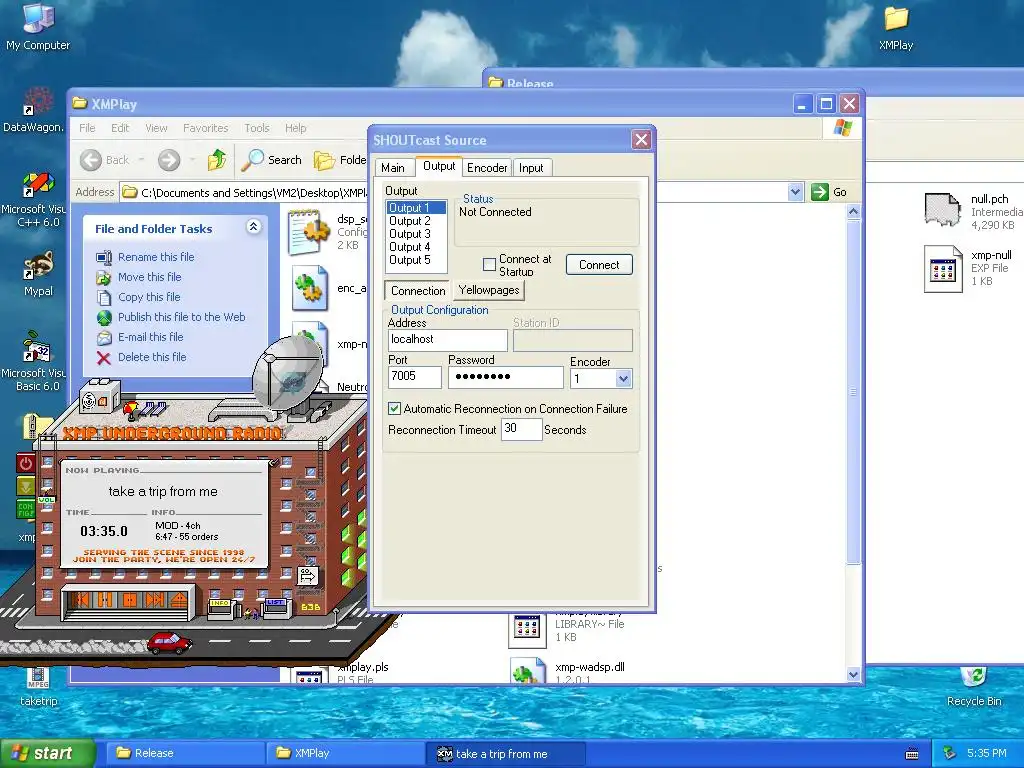Screen dimensions: 1024x768
Task: Switch to the Main tab in SHOUTcast Source
Action: click(x=392, y=168)
